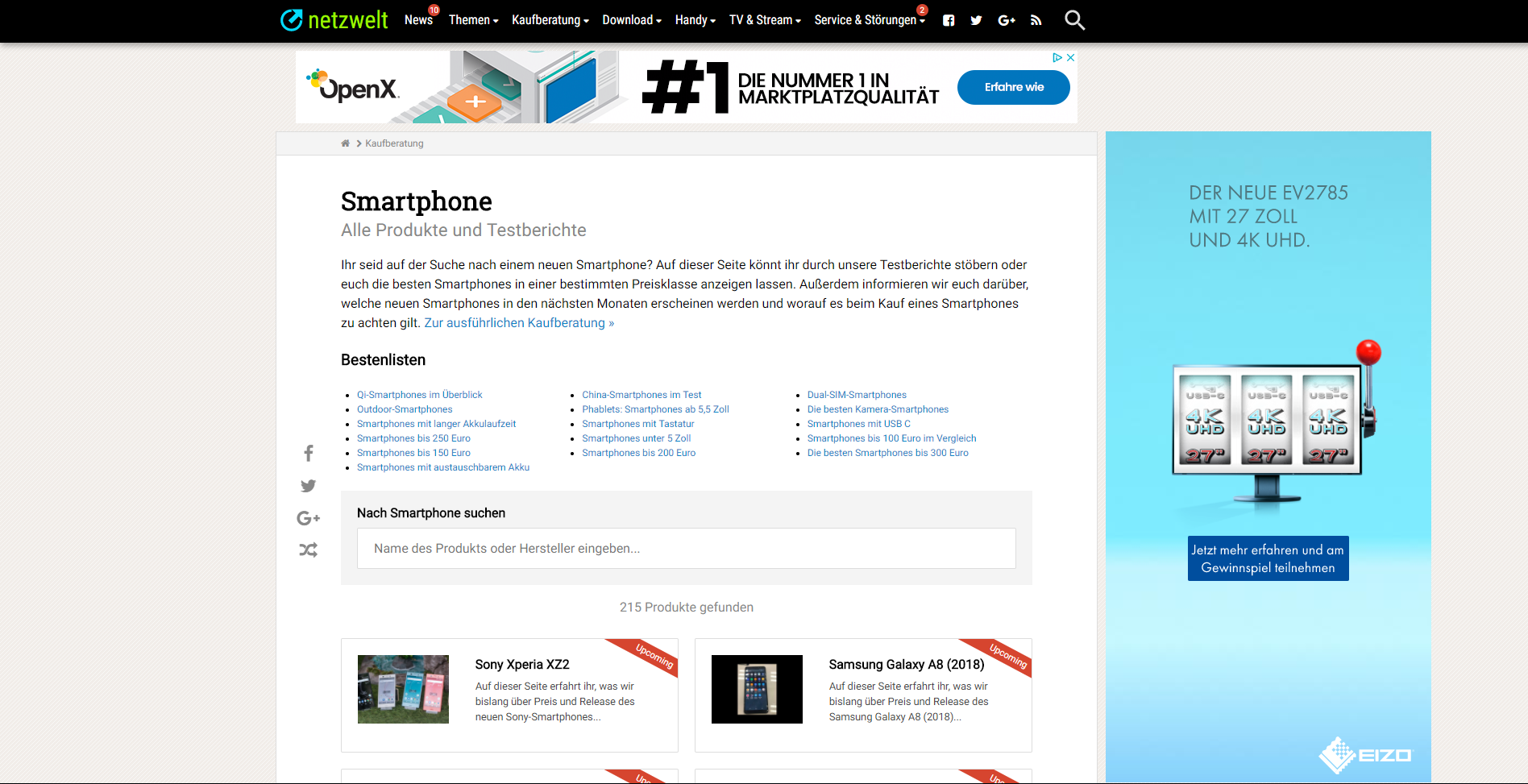Viewport: 1528px width, 784px height.
Task: Open Samsung Galaxy A8 (2018) thumbnail image
Action: [757, 689]
